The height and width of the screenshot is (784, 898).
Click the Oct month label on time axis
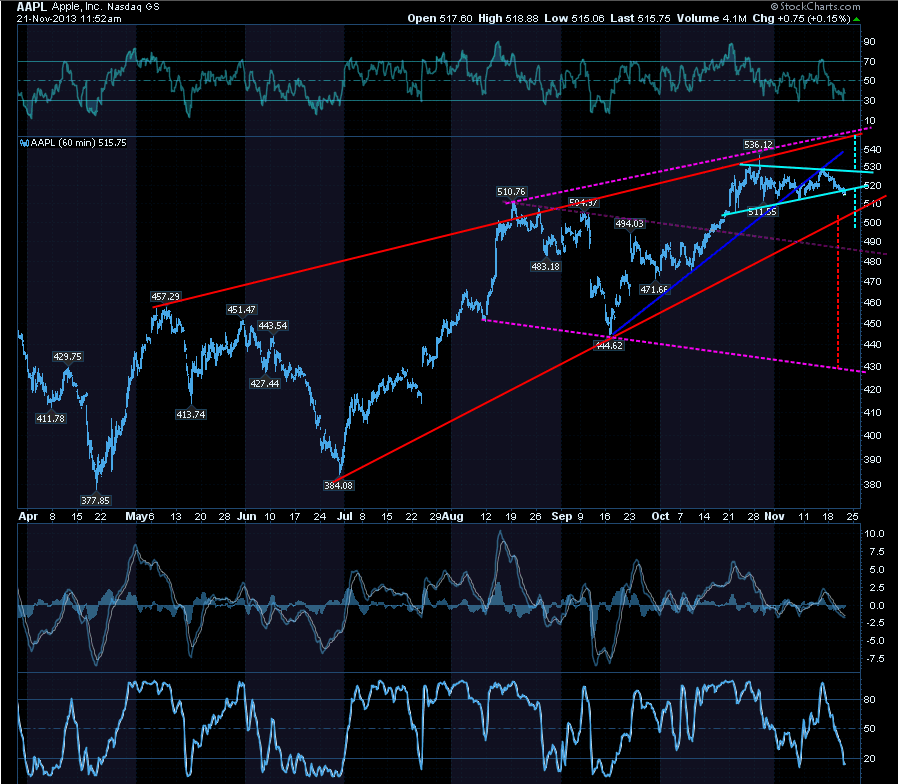coord(660,516)
